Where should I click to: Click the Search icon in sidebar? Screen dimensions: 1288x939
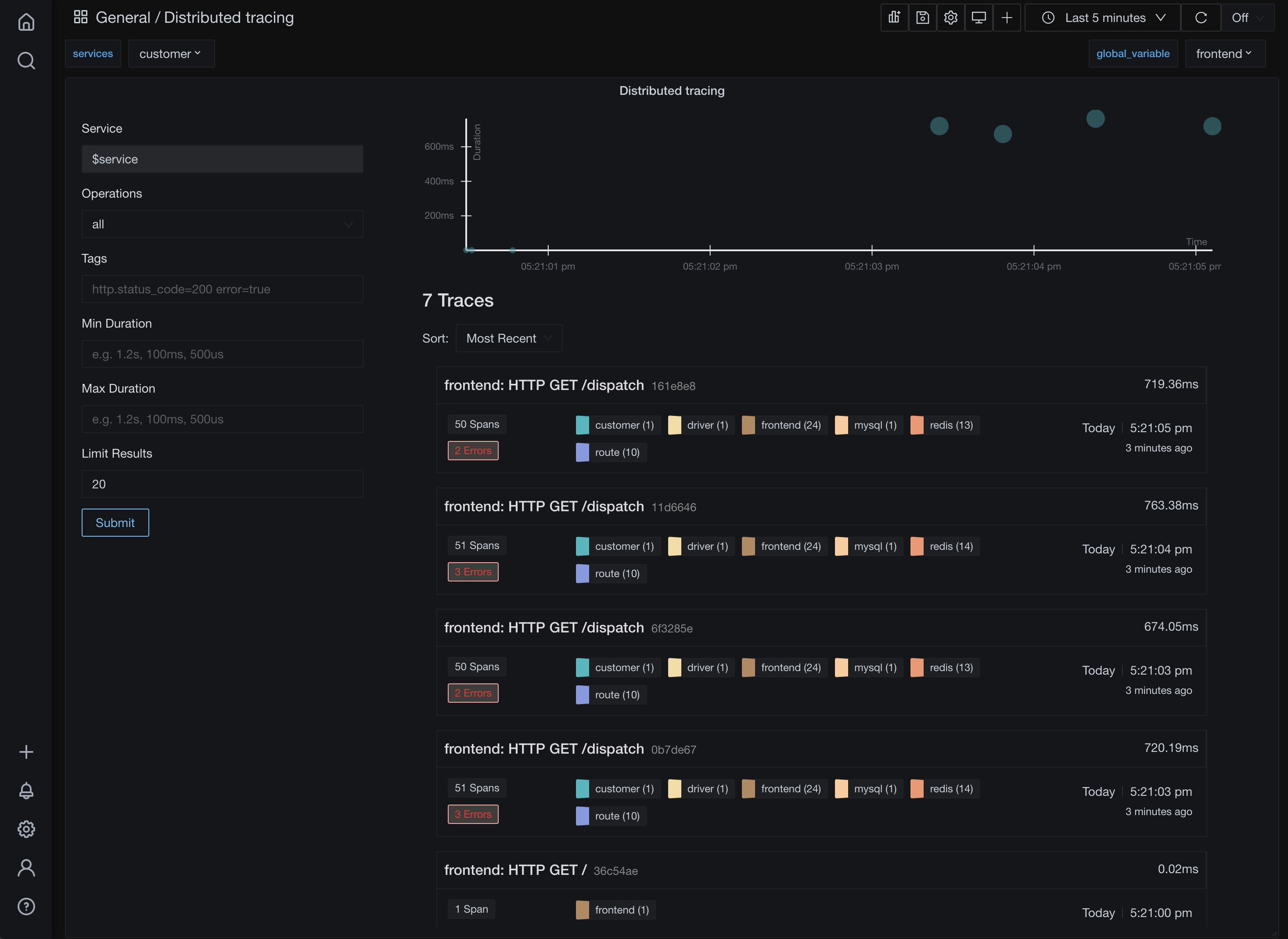pyautogui.click(x=26, y=60)
